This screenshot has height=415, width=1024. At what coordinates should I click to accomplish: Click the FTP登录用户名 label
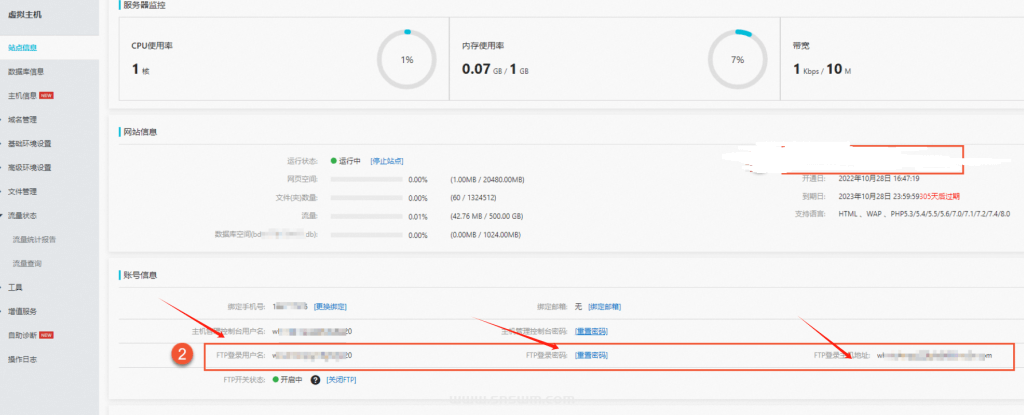(x=242, y=356)
